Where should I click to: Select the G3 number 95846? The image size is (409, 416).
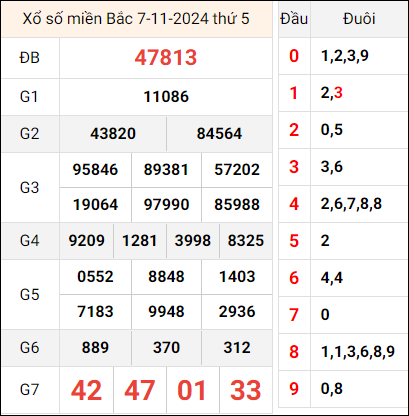tap(95, 170)
